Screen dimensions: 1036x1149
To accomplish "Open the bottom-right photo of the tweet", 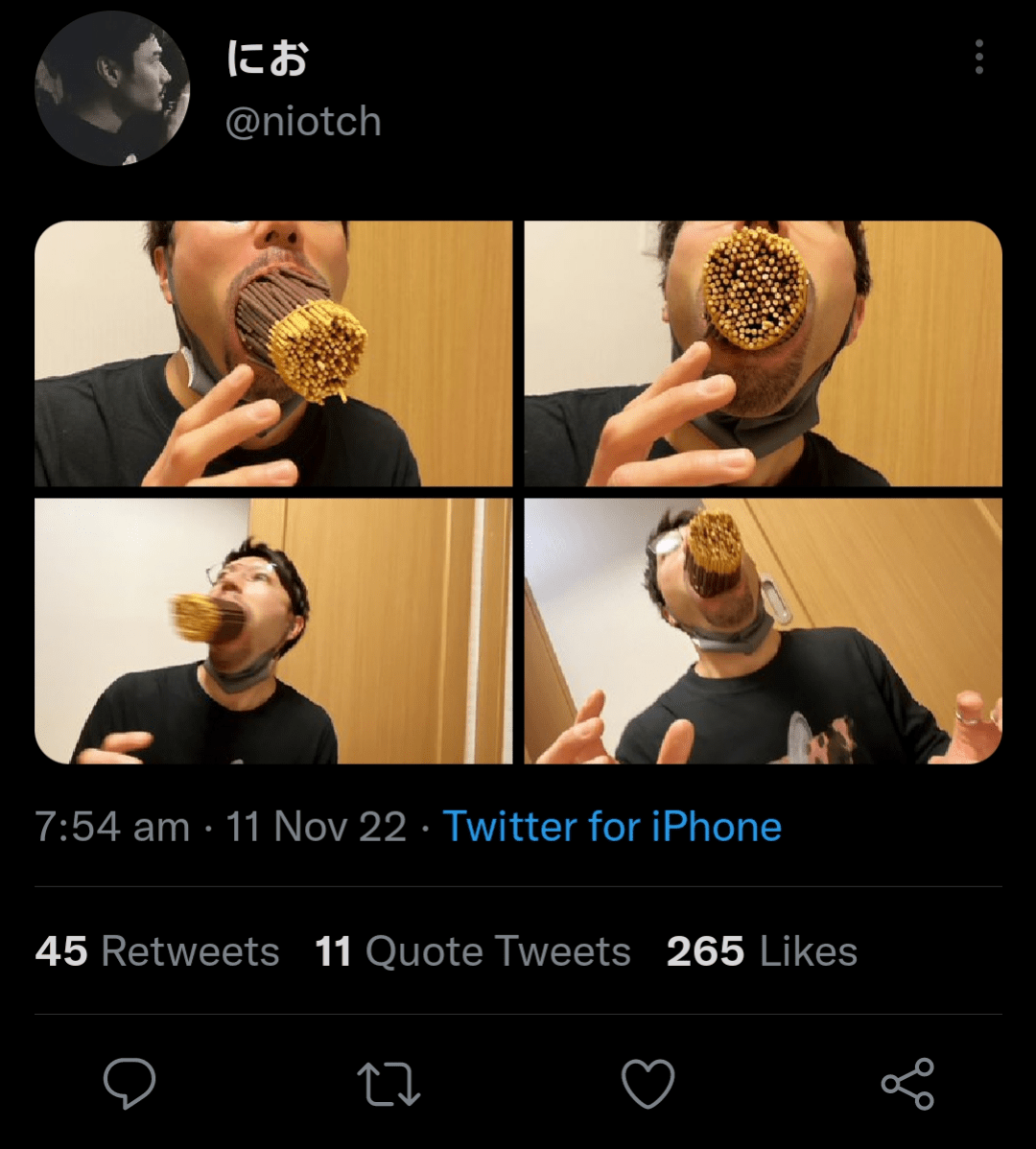I will (763, 631).
